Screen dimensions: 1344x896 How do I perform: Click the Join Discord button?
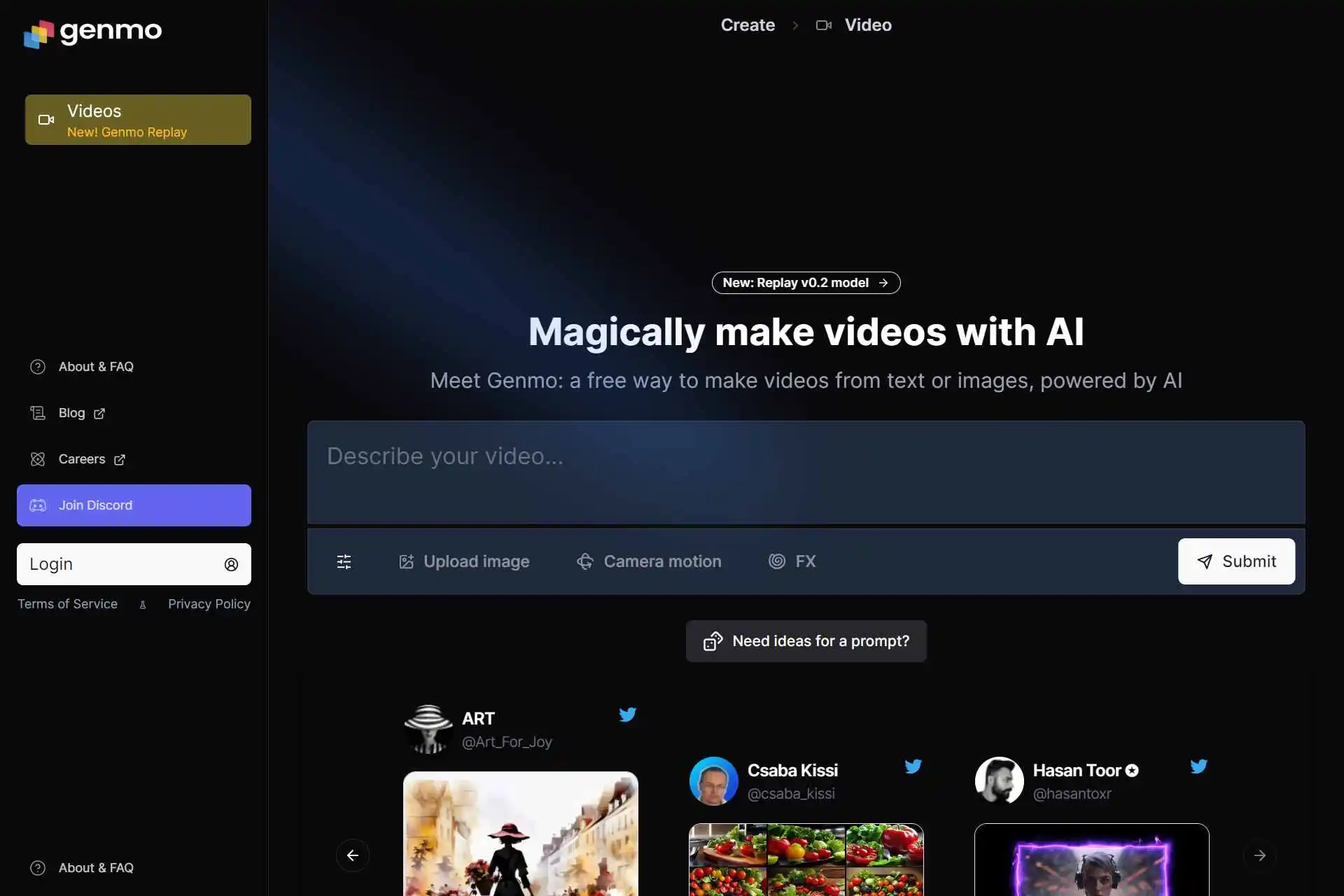(134, 505)
